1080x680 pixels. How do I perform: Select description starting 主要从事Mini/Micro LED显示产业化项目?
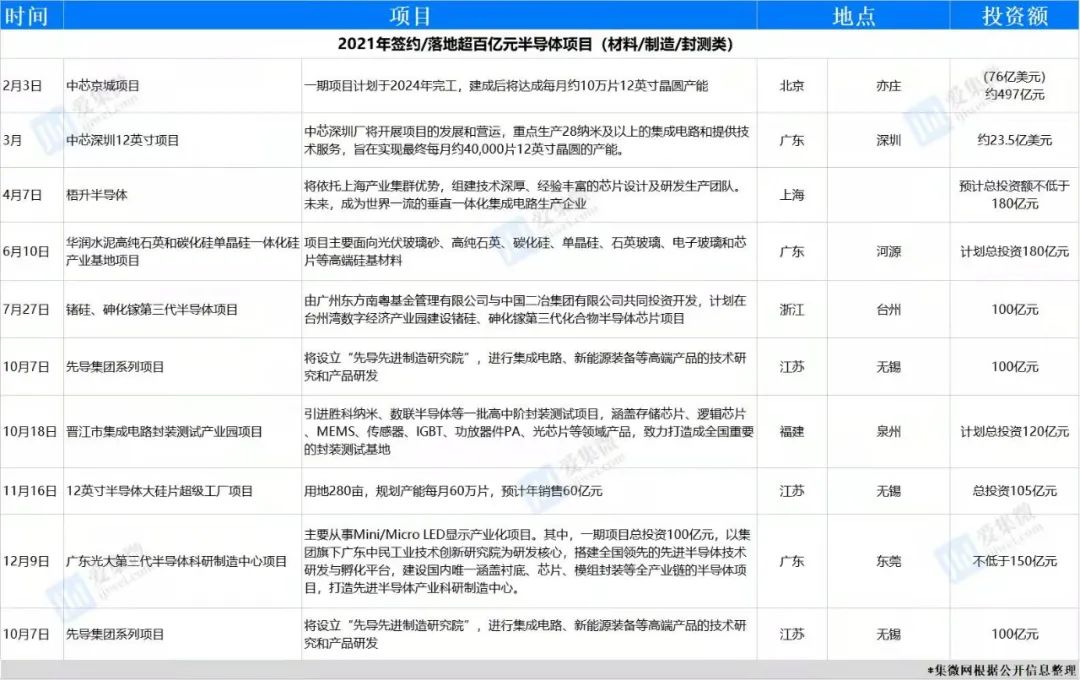528,561
